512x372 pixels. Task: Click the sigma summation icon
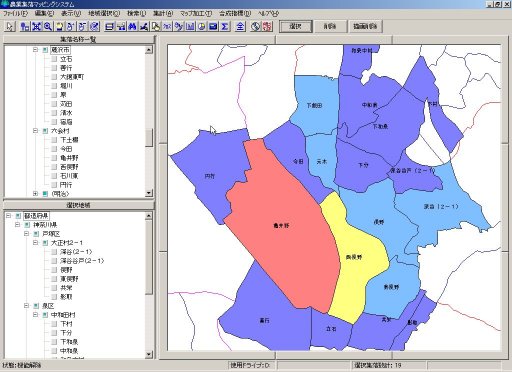225,26
